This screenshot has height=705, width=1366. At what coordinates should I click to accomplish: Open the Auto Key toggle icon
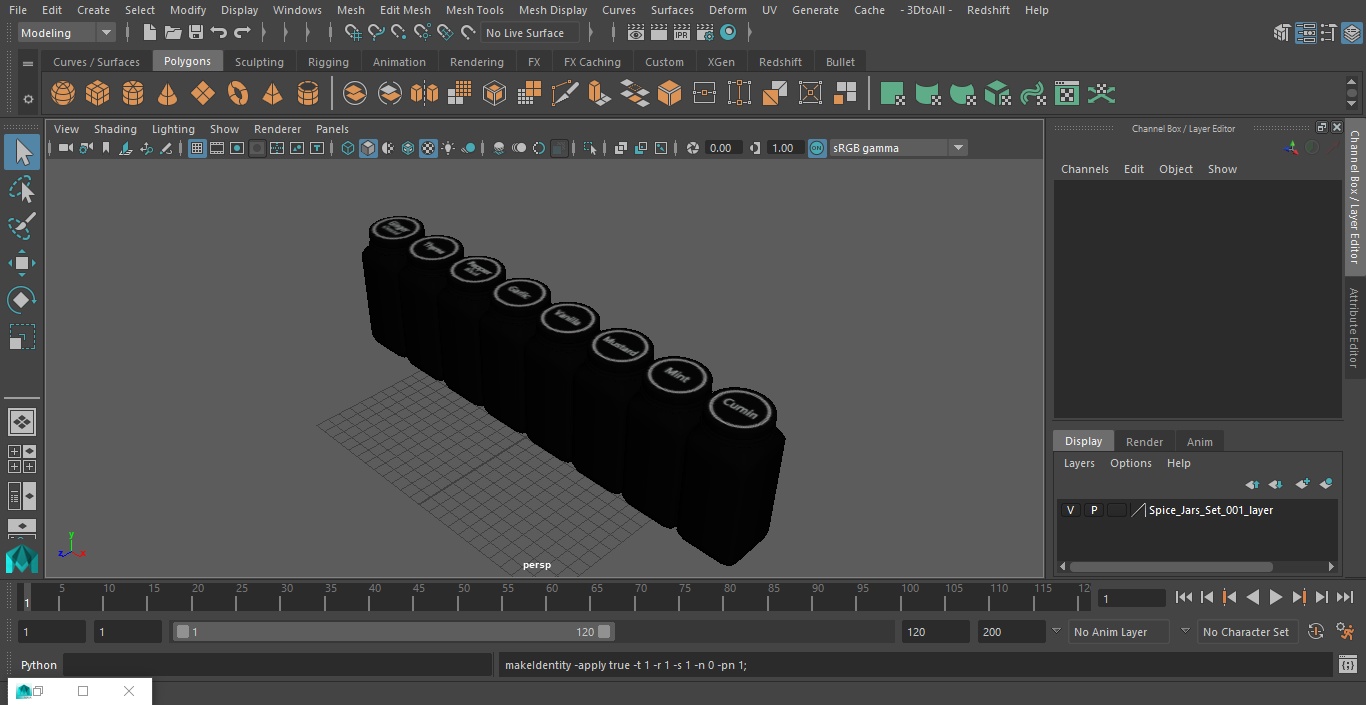click(1316, 632)
